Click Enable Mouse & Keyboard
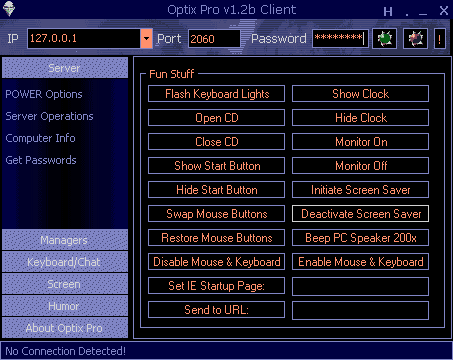The height and width of the screenshot is (360, 453). 361,262
